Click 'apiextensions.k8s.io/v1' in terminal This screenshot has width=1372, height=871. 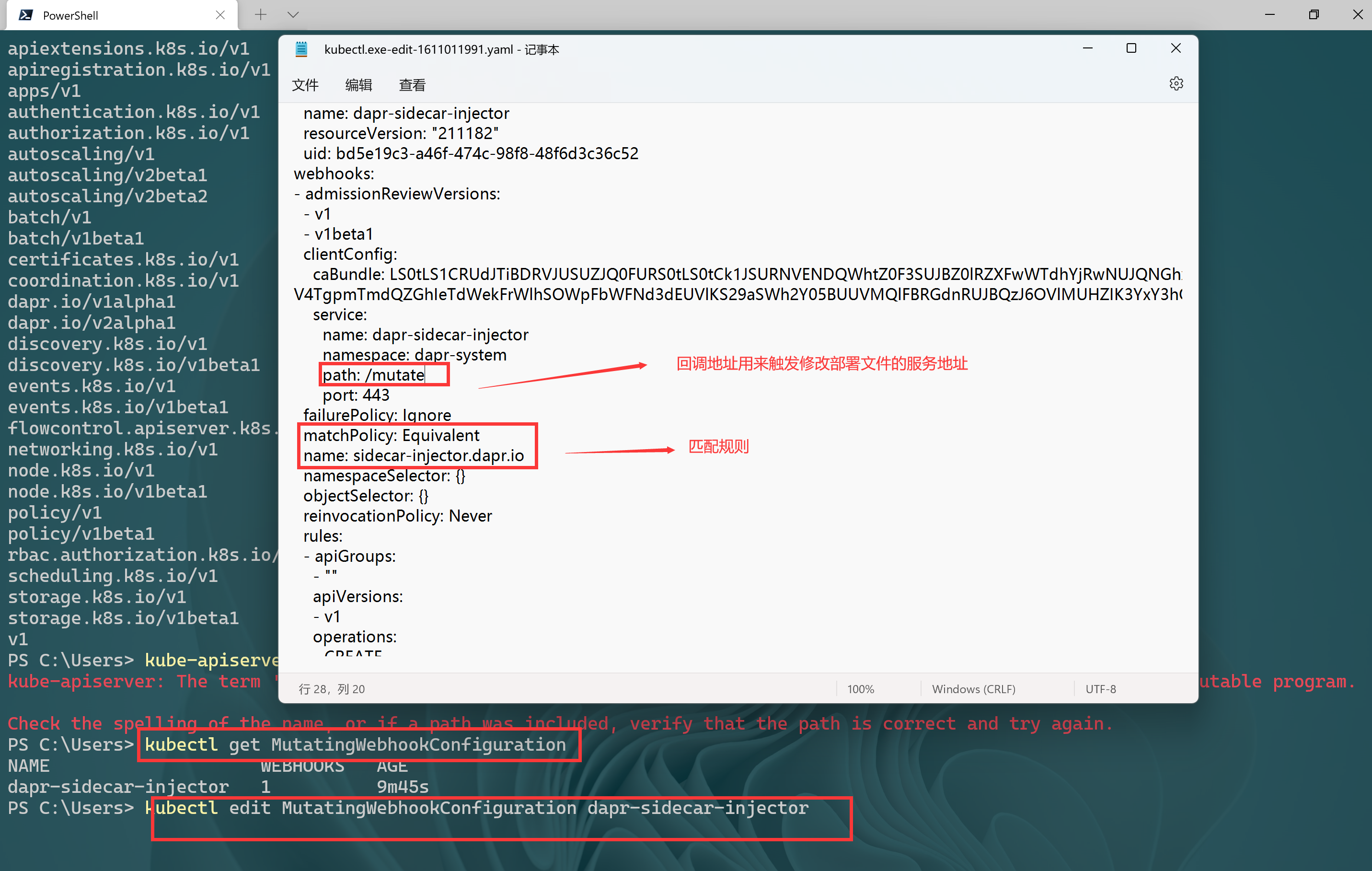coord(128,48)
